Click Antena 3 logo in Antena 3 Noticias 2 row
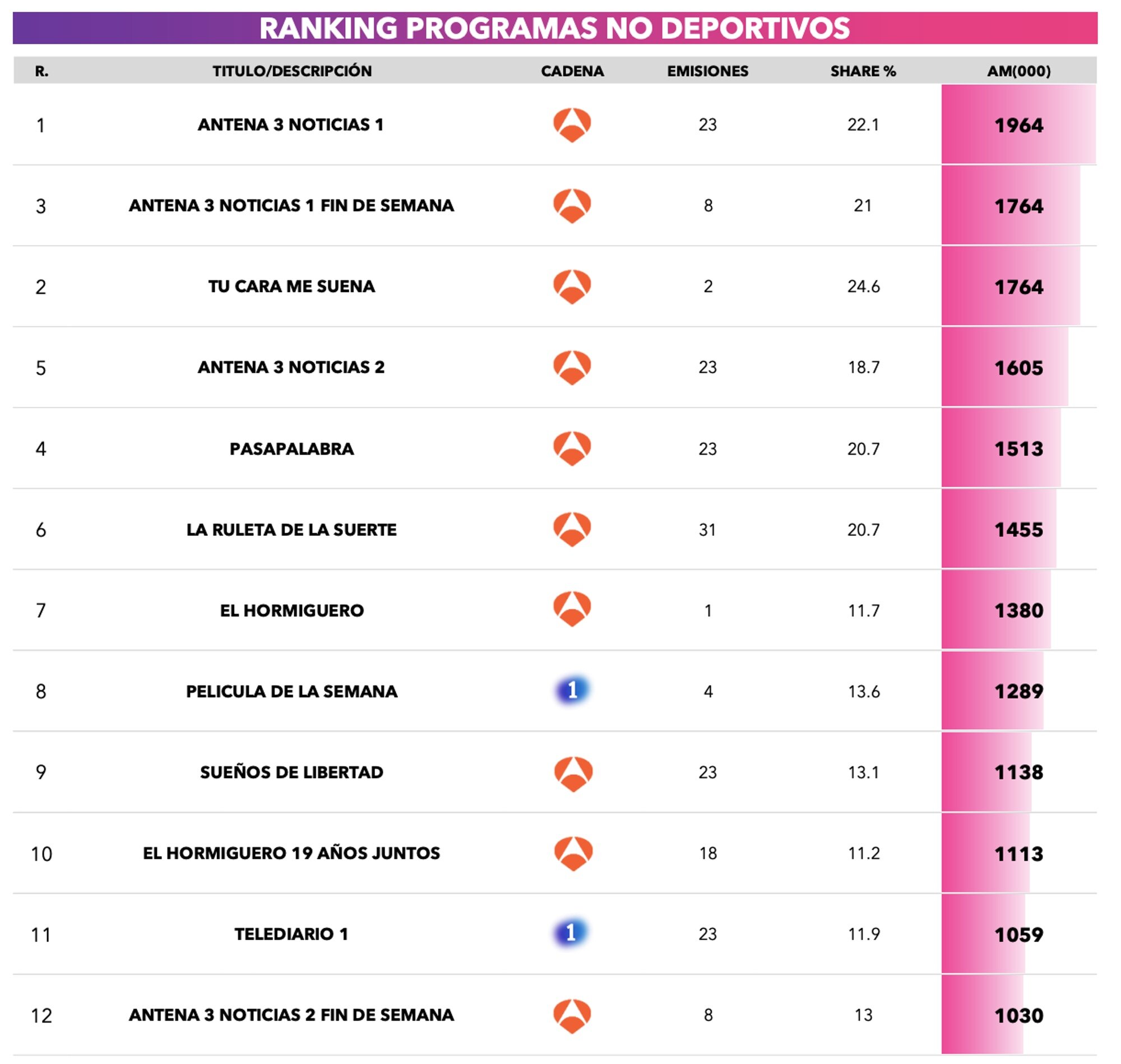Image resolution: width=1121 pixels, height=1064 pixels. pos(572,368)
